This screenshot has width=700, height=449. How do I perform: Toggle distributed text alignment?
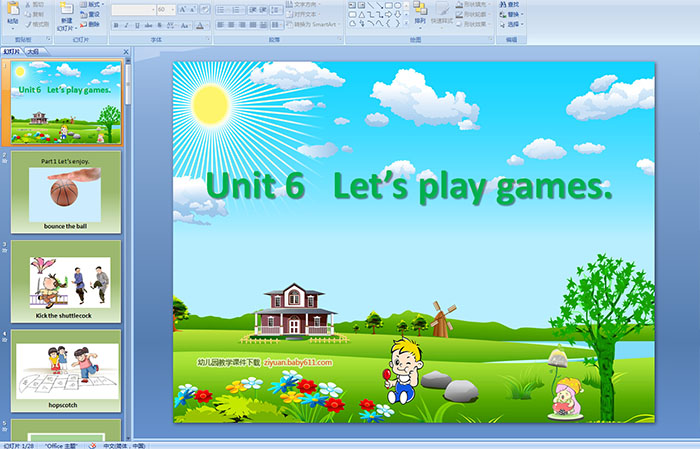[x=263, y=25]
